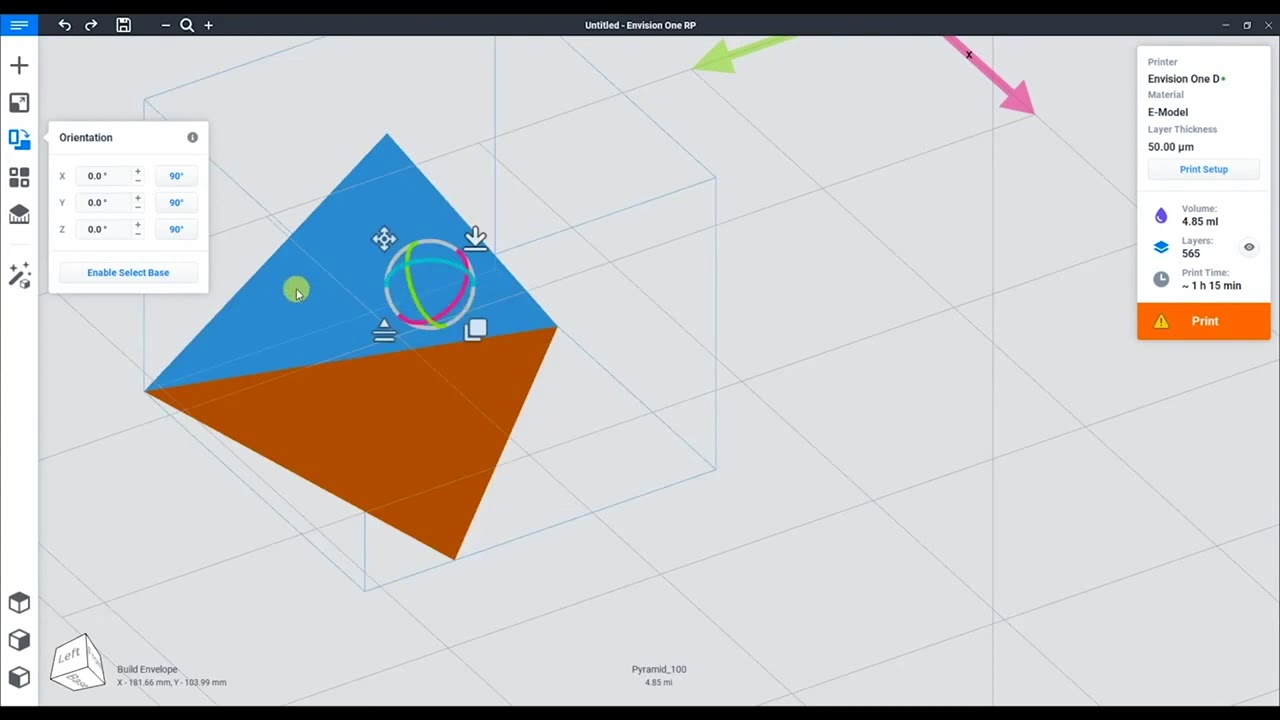Image resolution: width=1280 pixels, height=720 pixels.
Task: Zoom out with the minus icon
Action: coord(166,25)
